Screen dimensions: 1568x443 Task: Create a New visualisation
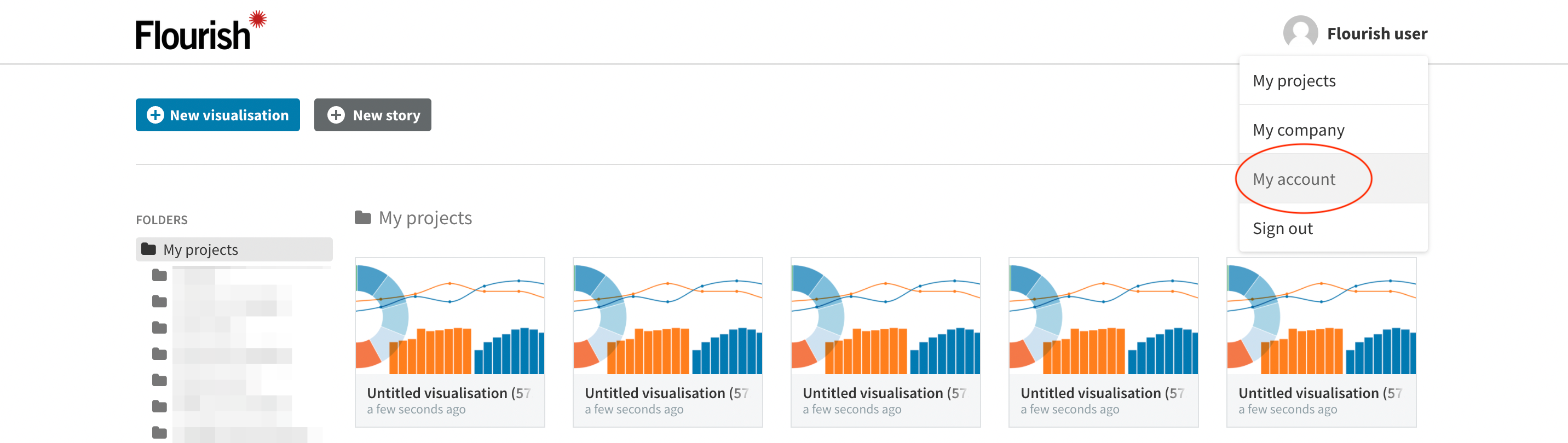click(x=218, y=115)
